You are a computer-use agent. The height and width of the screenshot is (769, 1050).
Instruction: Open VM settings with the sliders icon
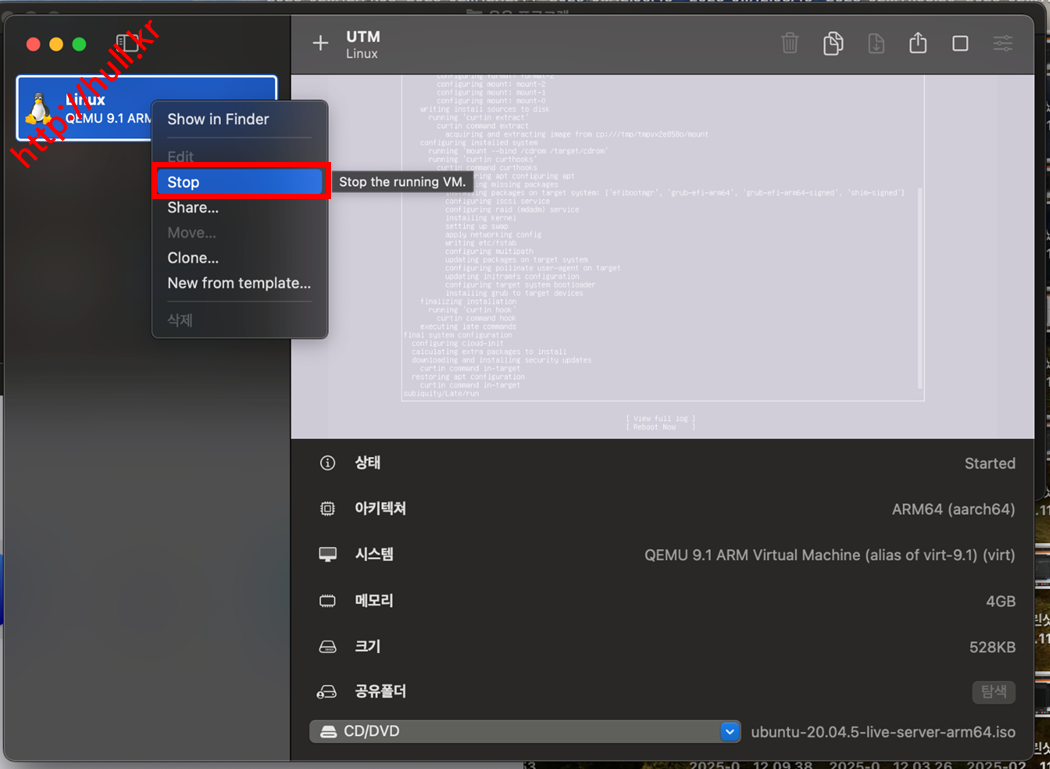(x=1003, y=44)
